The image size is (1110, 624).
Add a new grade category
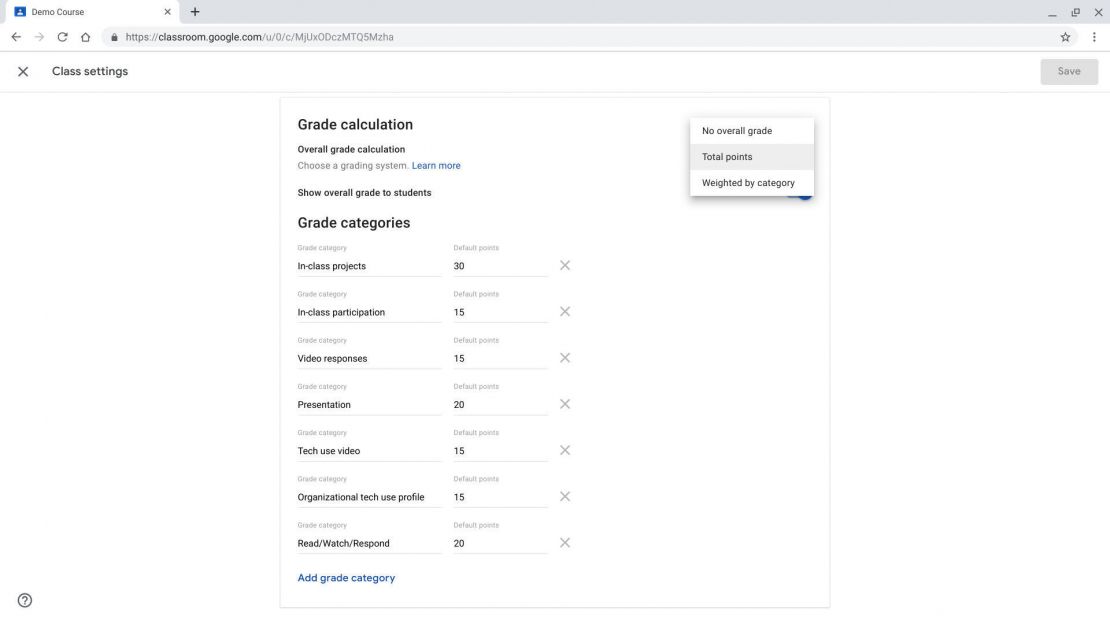[346, 577]
